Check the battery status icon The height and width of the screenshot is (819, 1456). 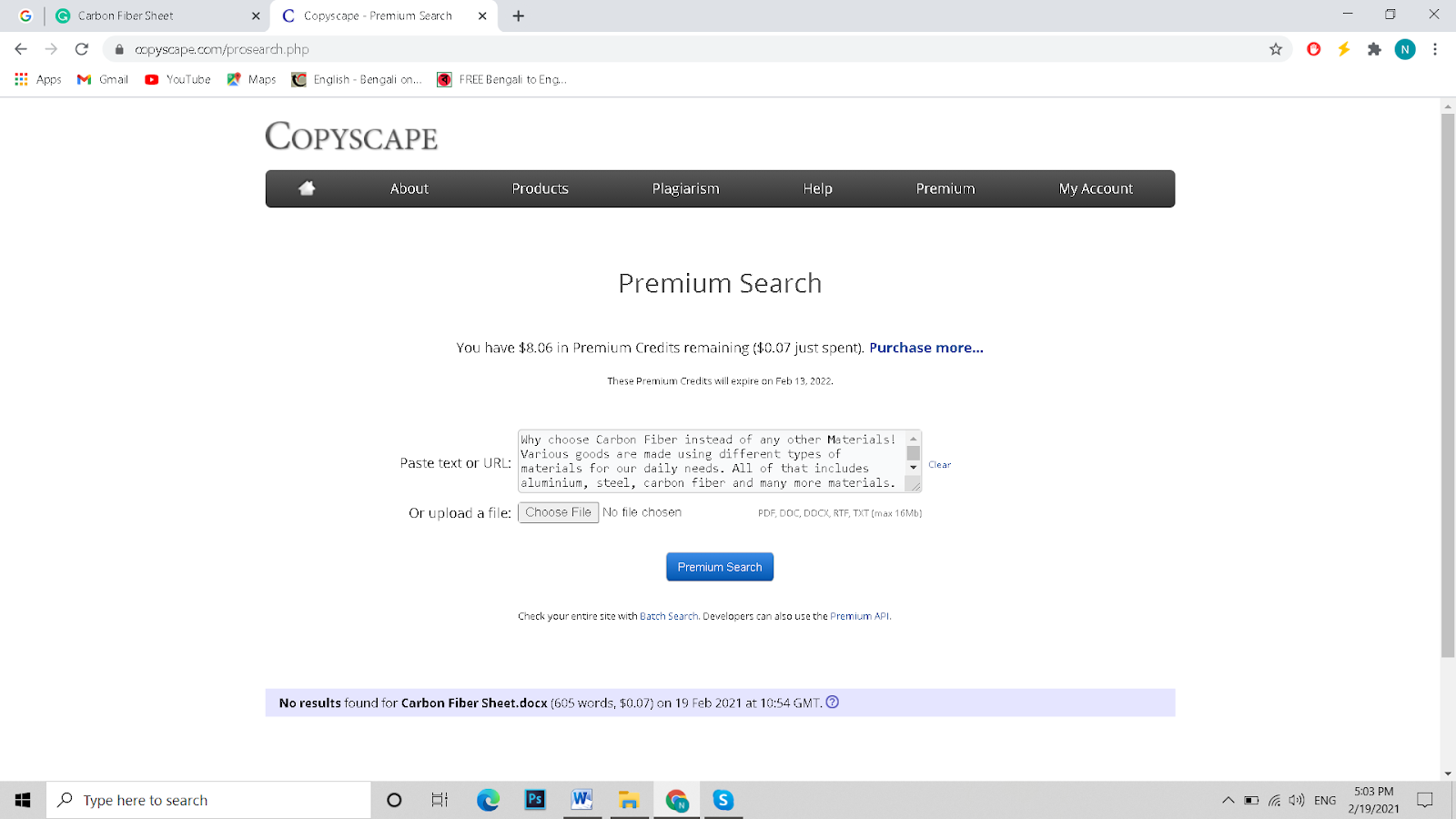[1251, 800]
